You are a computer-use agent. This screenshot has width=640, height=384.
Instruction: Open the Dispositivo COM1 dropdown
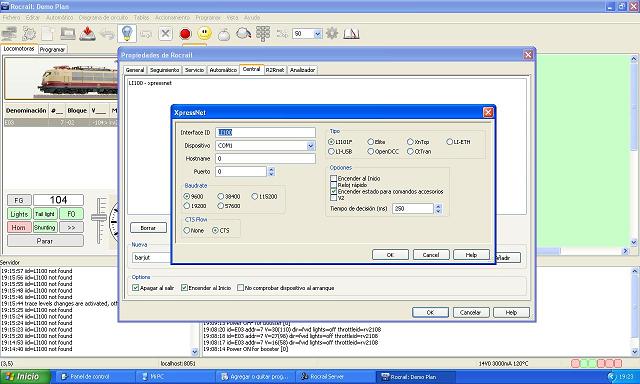(311, 146)
